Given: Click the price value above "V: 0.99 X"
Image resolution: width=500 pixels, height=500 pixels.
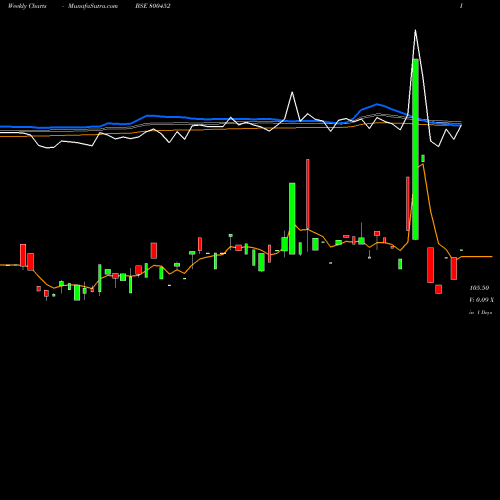Looking at the screenshot, I should [479, 288].
